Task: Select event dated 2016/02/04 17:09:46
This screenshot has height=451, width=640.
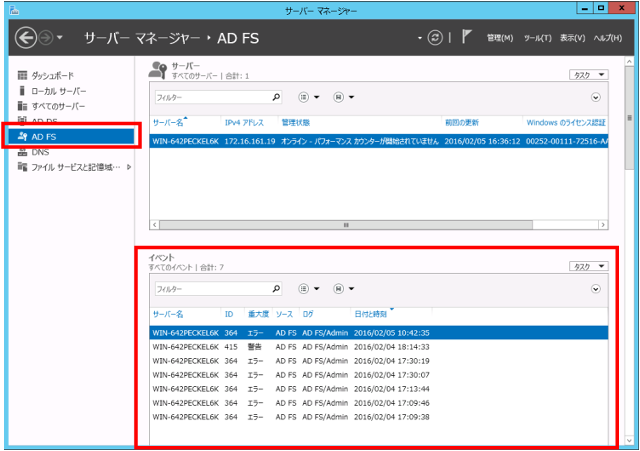Action: point(379,403)
